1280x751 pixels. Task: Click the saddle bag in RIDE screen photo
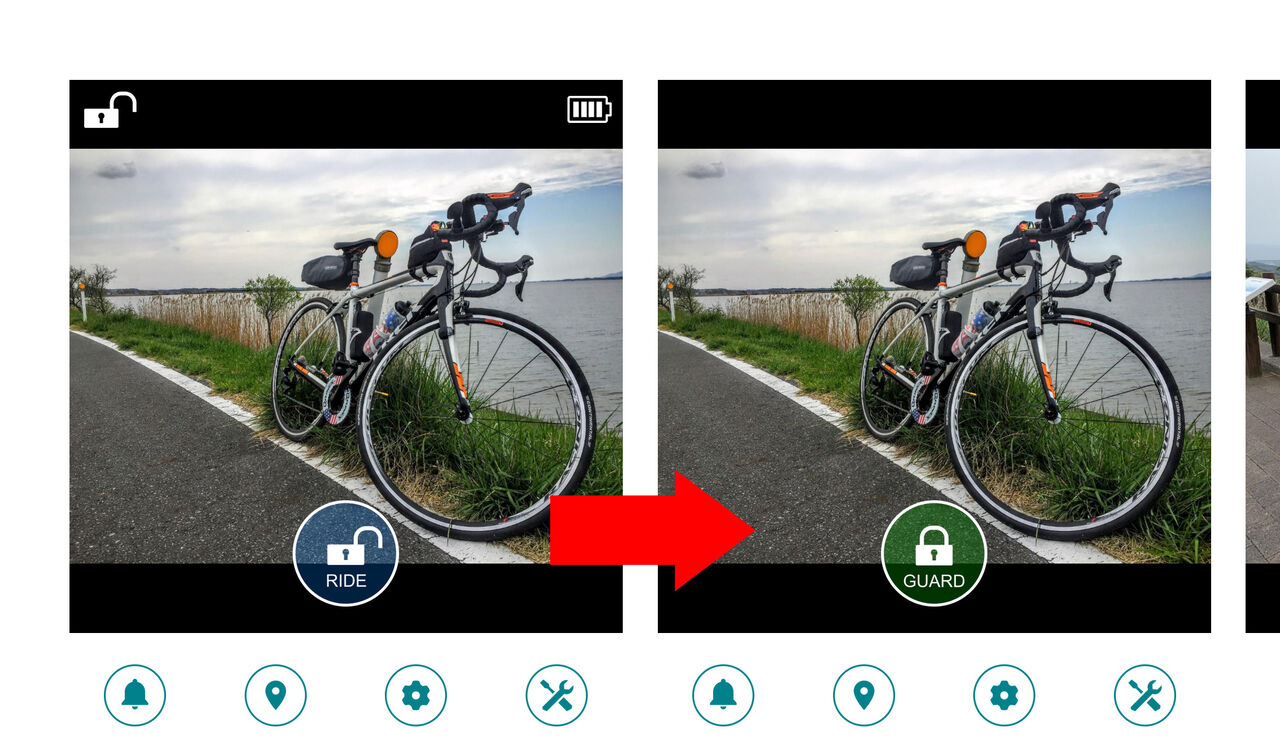coord(326,271)
